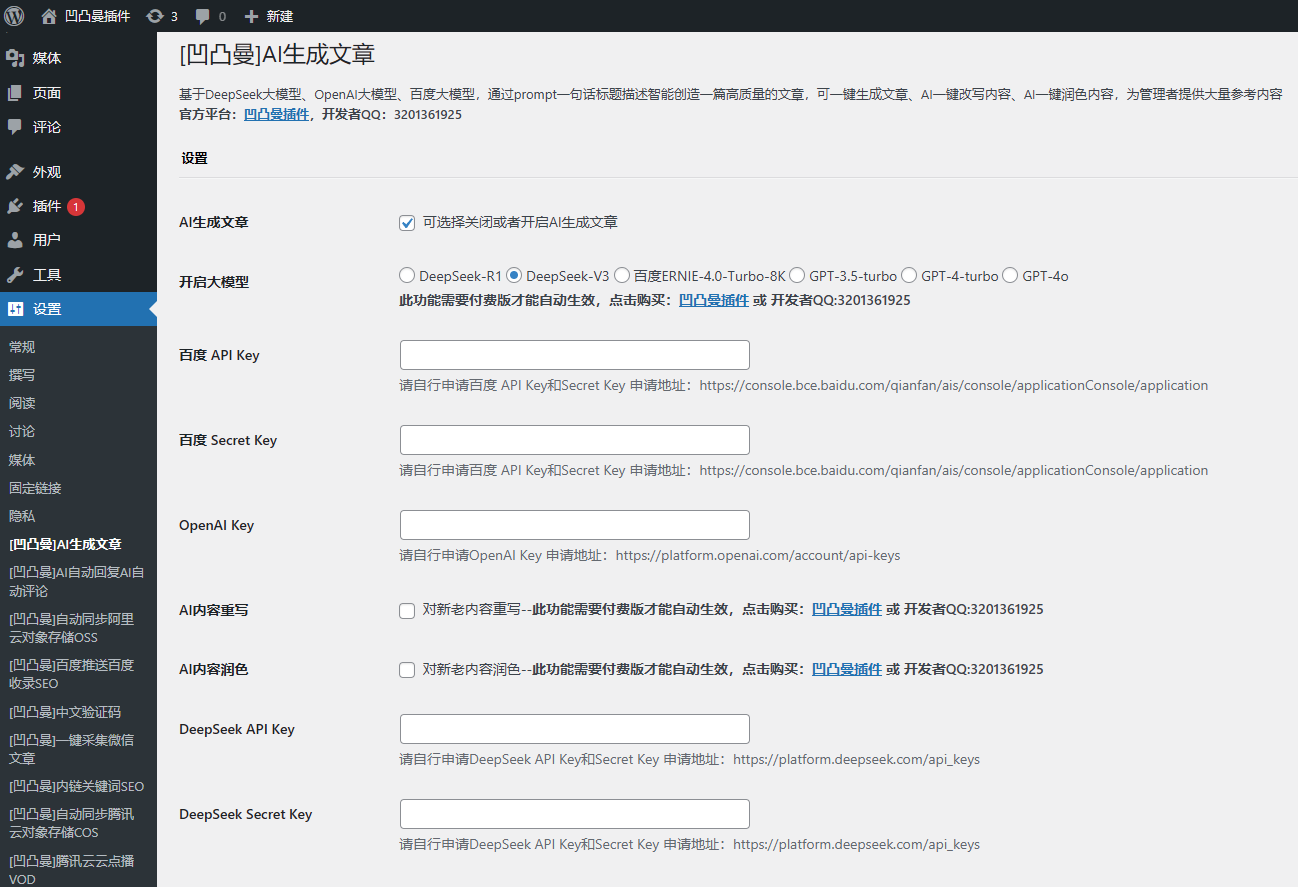Go to 常规 settings submenu

pyautogui.click(x=22, y=347)
